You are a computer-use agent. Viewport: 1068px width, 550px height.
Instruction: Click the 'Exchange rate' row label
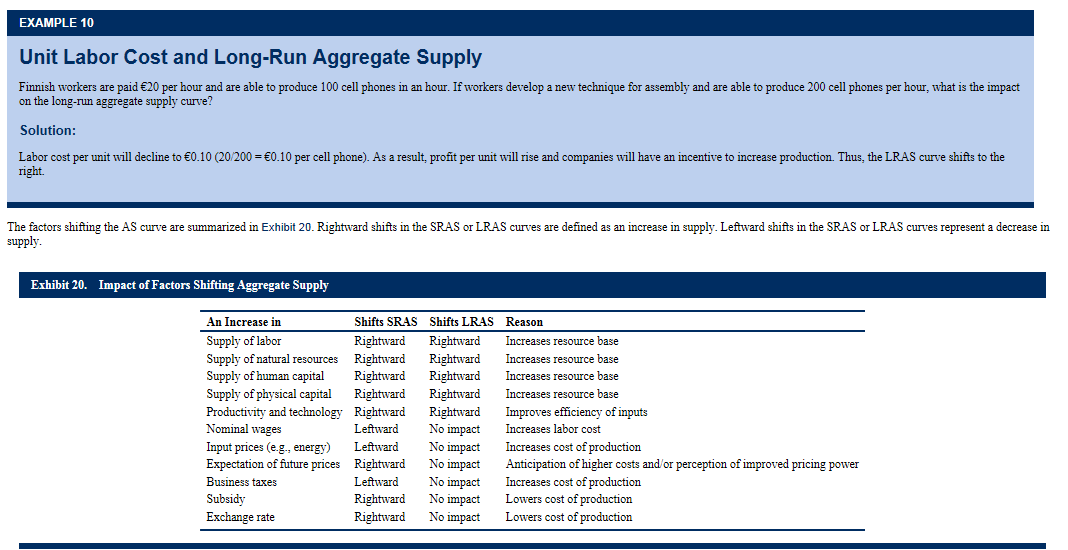(240, 517)
